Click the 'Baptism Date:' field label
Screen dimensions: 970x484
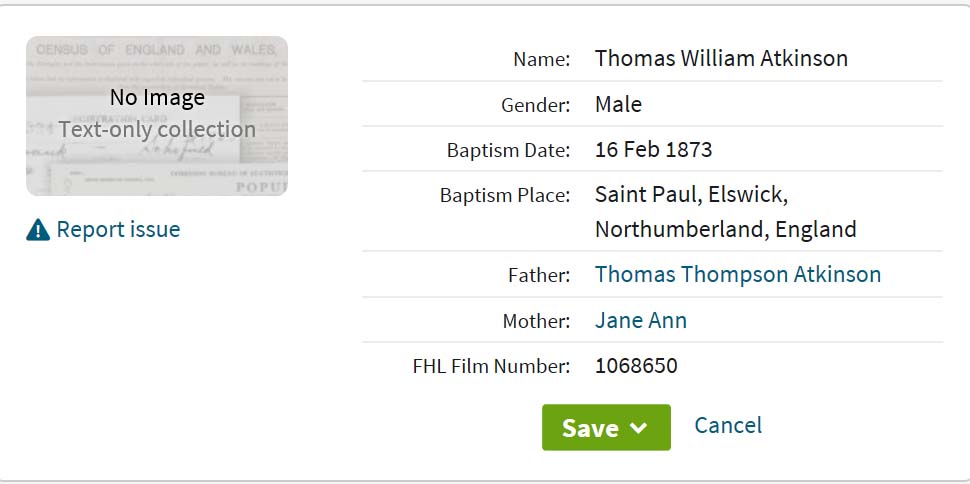coord(509,150)
